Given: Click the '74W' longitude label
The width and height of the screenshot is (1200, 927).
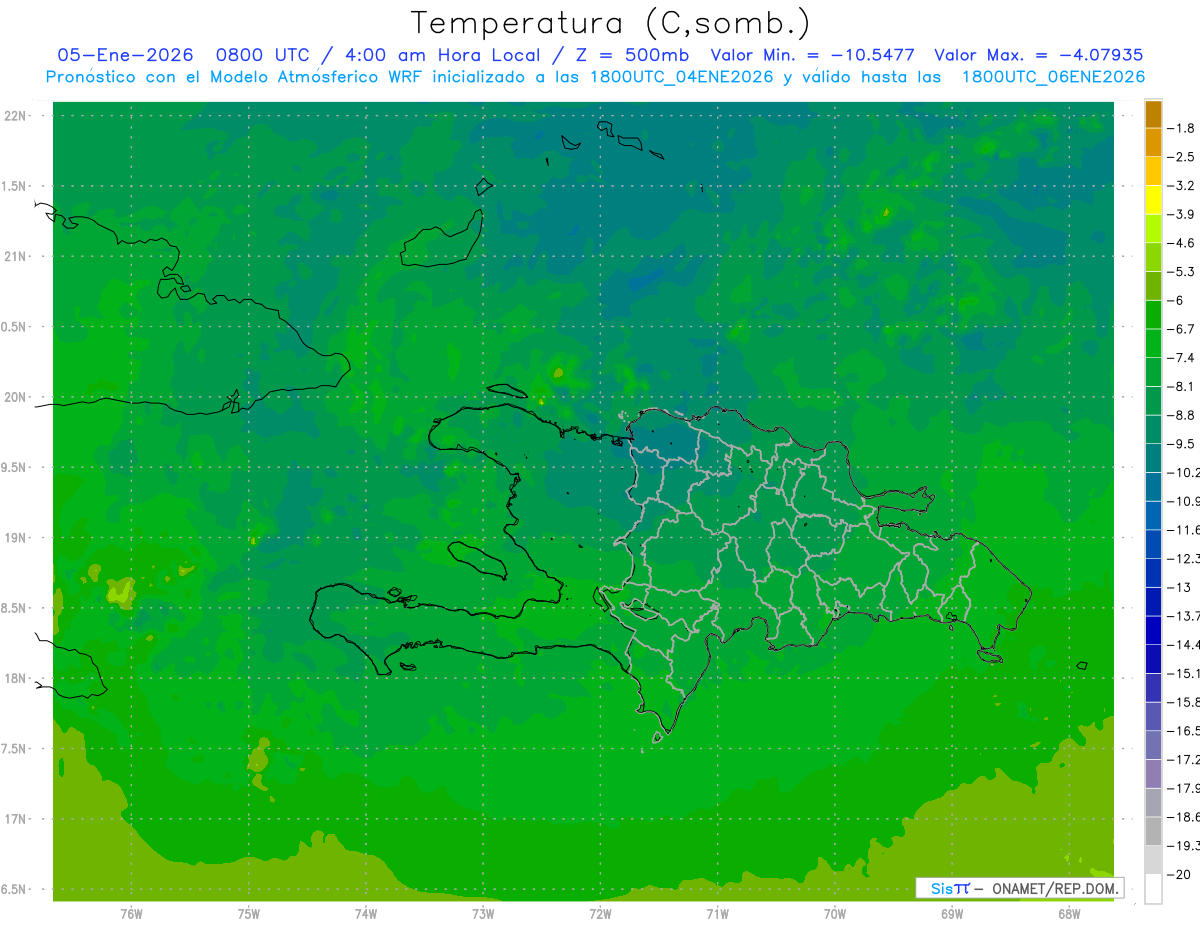Looking at the screenshot, I should [365, 914].
